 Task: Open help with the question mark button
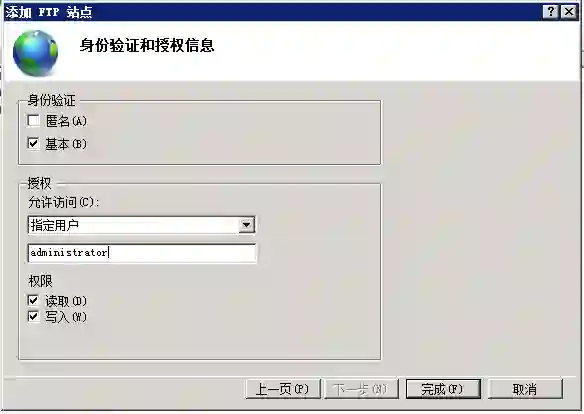point(552,12)
